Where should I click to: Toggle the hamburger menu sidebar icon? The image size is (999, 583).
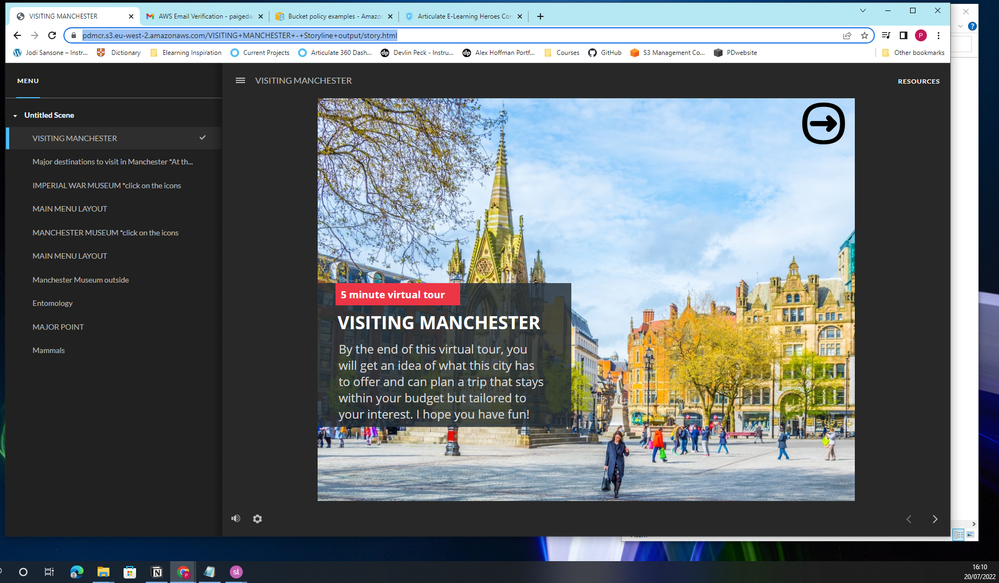(240, 80)
